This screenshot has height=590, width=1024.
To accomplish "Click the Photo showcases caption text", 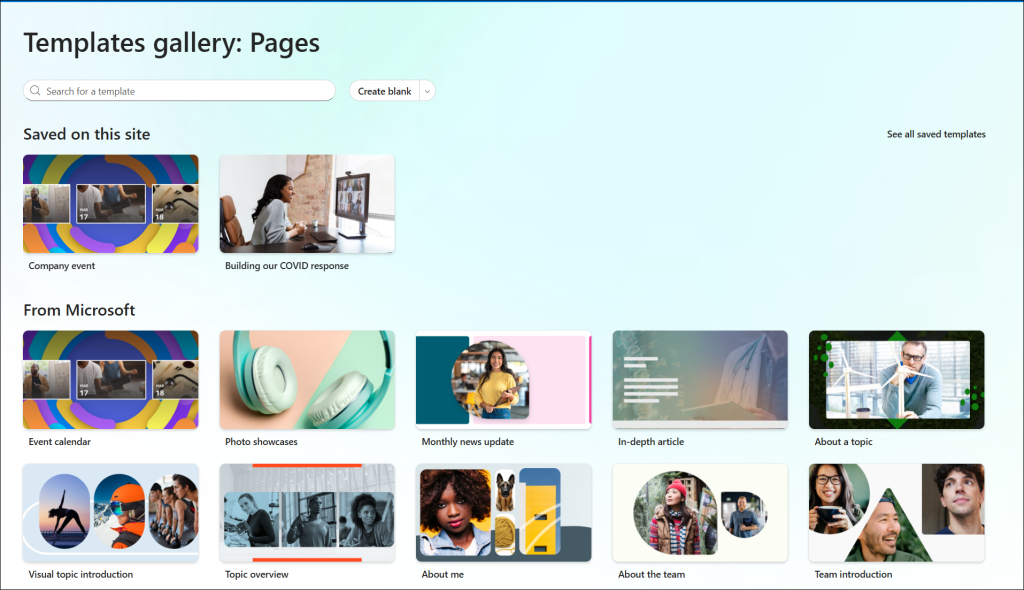I will [261, 442].
